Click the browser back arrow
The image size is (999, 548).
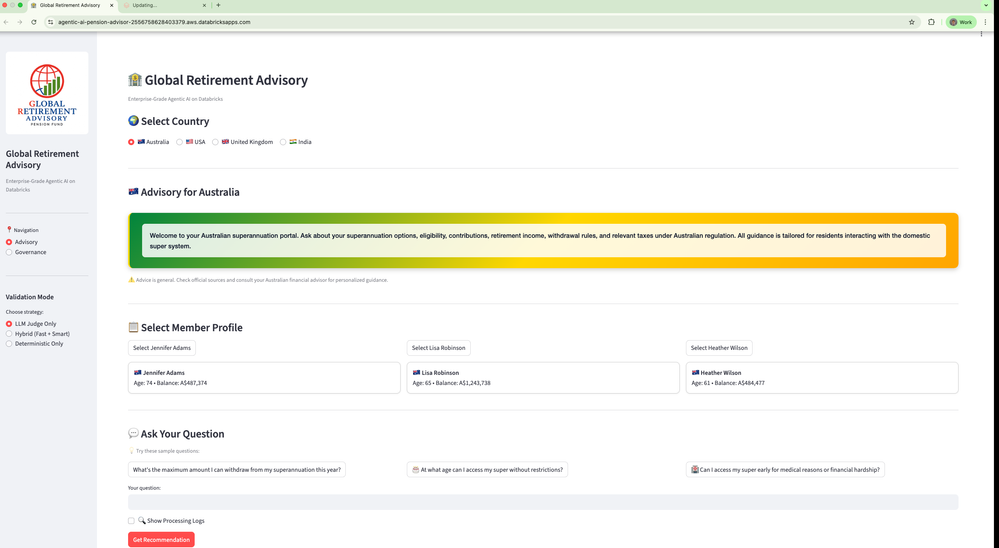(x=7, y=22)
